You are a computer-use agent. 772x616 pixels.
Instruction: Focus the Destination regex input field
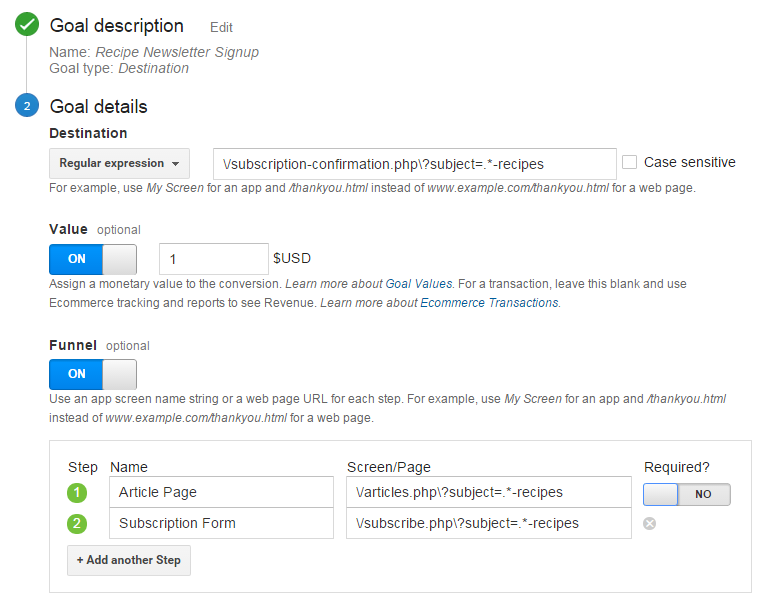415,164
